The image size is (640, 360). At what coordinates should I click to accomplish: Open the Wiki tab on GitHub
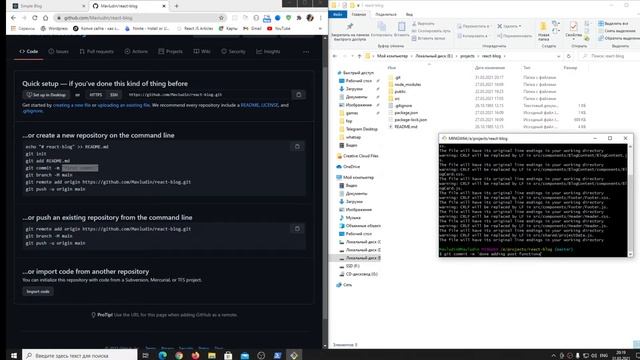202,51
